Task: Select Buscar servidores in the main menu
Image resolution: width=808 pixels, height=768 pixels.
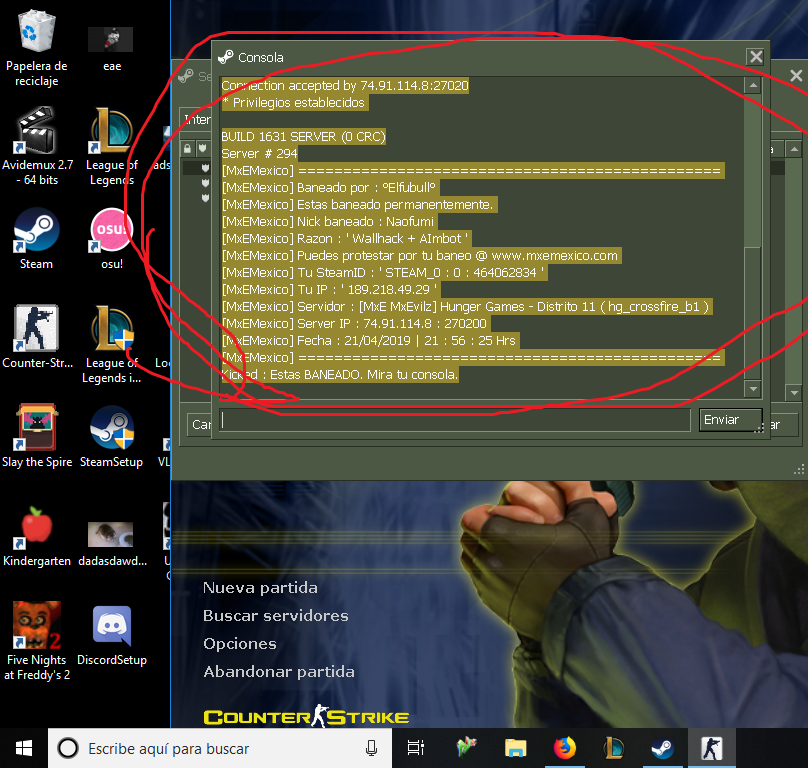Action: click(x=276, y=615)
